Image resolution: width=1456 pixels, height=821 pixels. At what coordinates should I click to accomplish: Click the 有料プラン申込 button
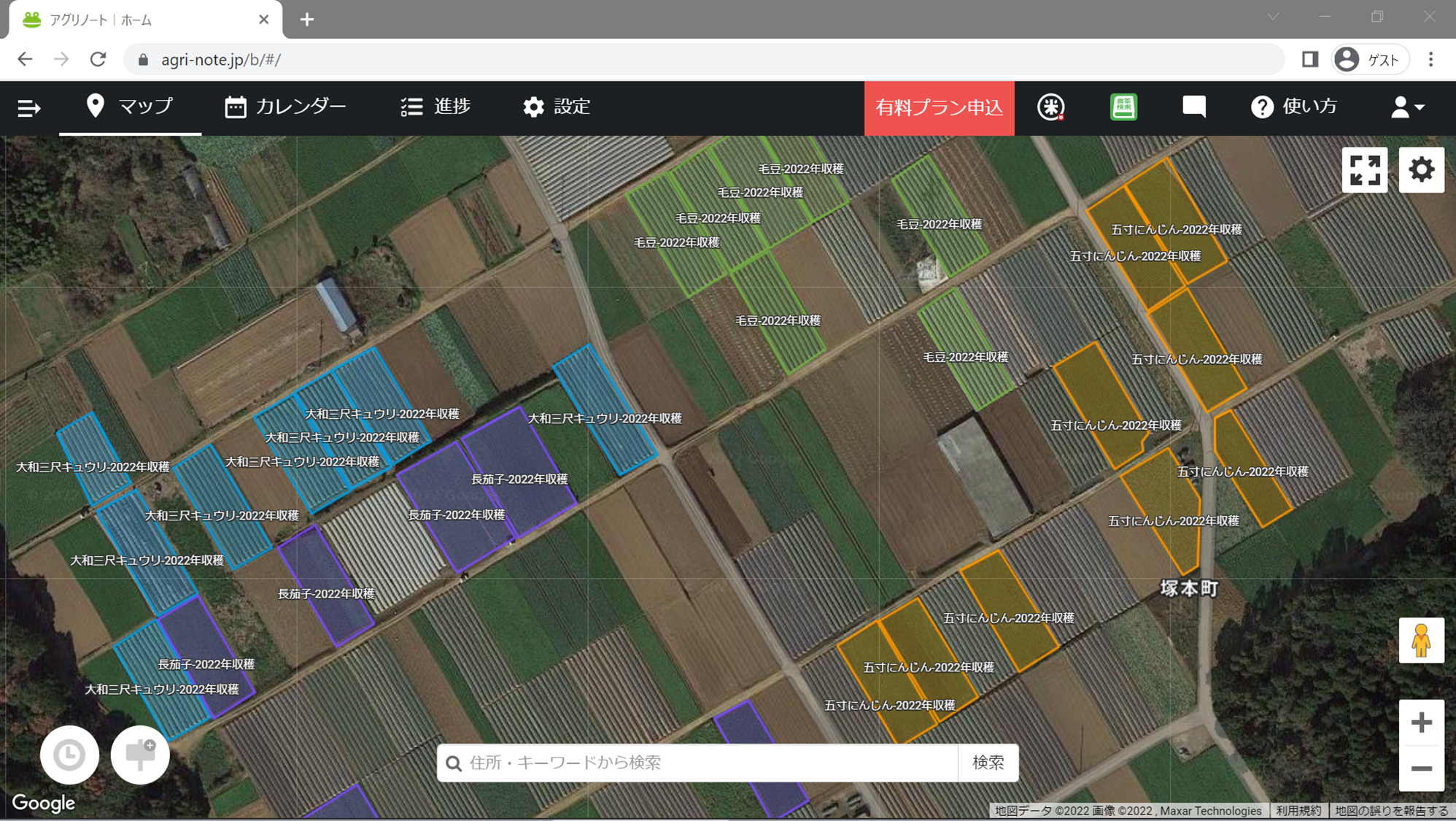(939, 108)
